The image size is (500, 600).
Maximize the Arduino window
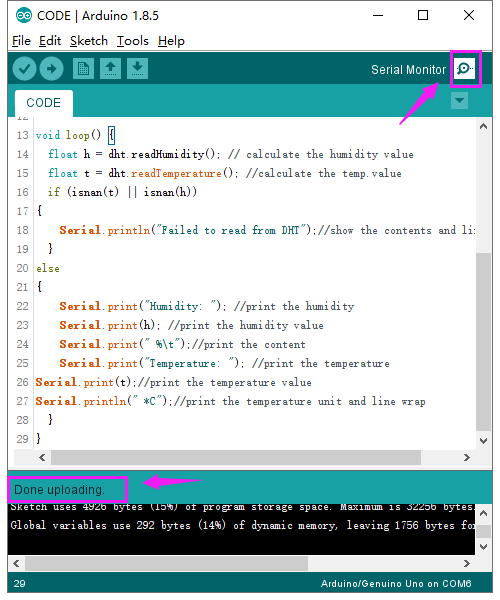coord(423,16)
